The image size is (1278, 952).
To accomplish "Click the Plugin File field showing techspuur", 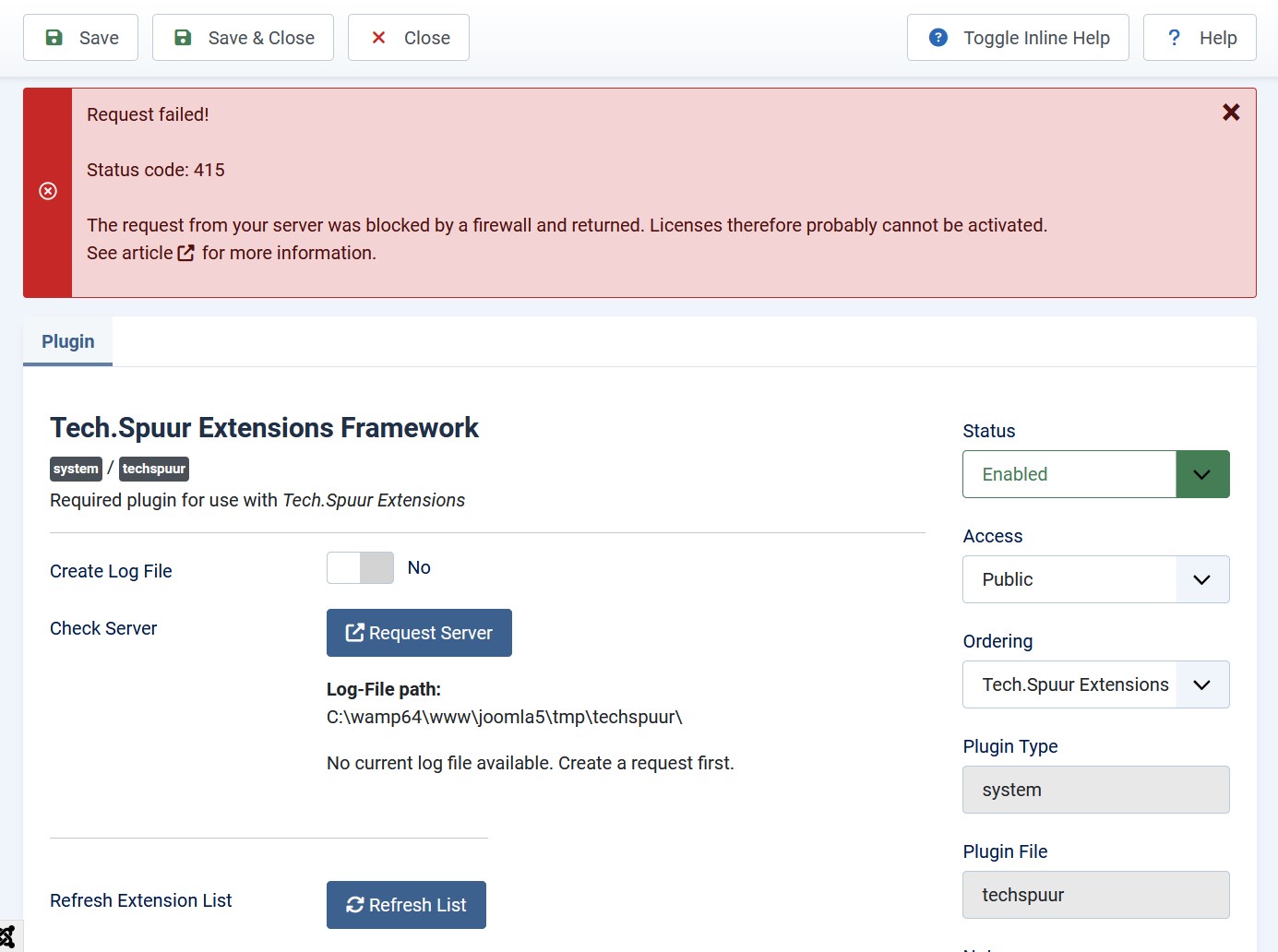I will [1095, 895].
